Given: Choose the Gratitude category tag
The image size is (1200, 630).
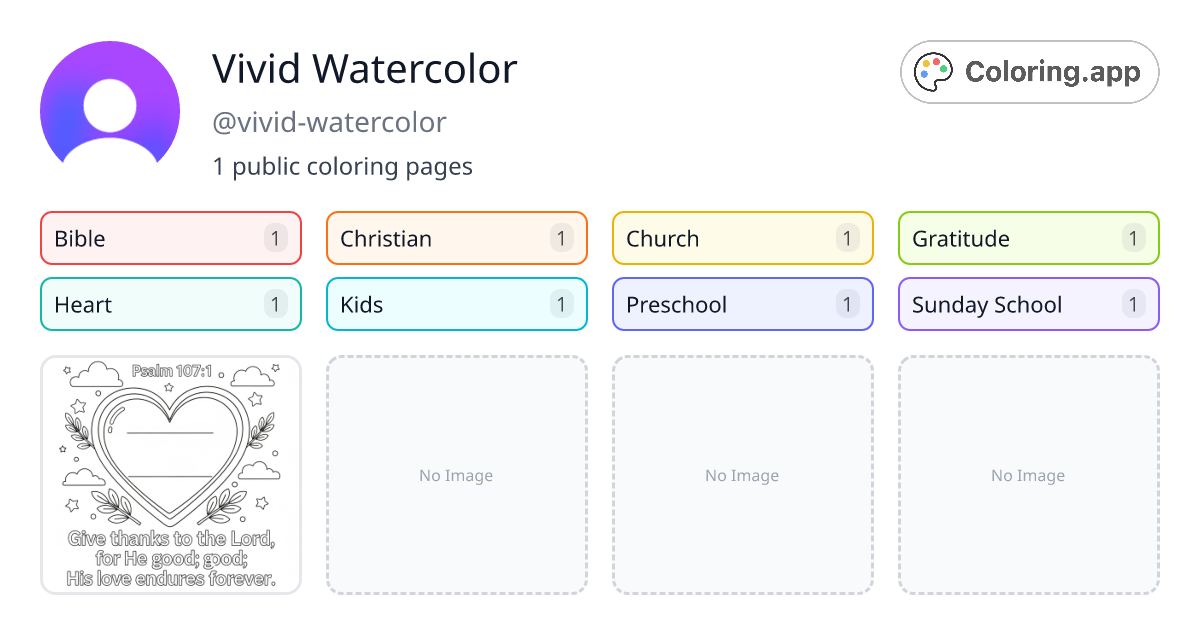Looking at the screenshot, I should click(1029, 238).
